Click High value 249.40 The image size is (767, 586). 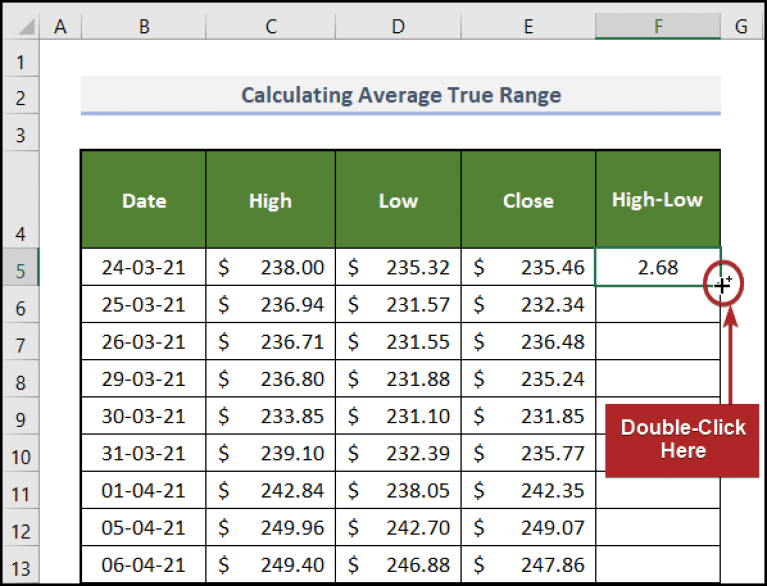coord(271,564)
